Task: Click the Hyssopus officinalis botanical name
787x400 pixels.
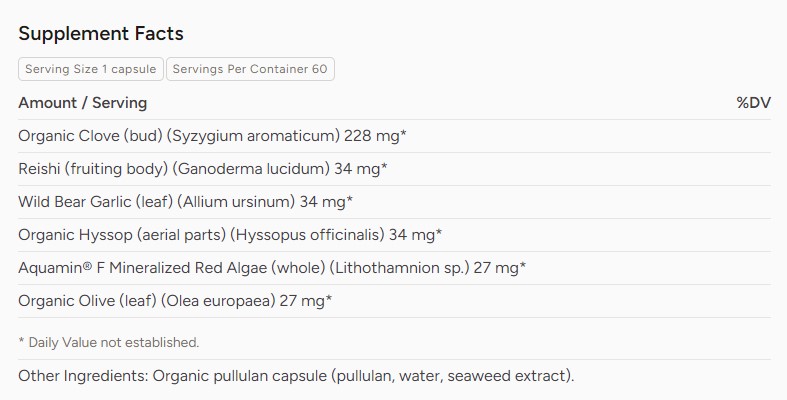Action: (x=307, y=235)
